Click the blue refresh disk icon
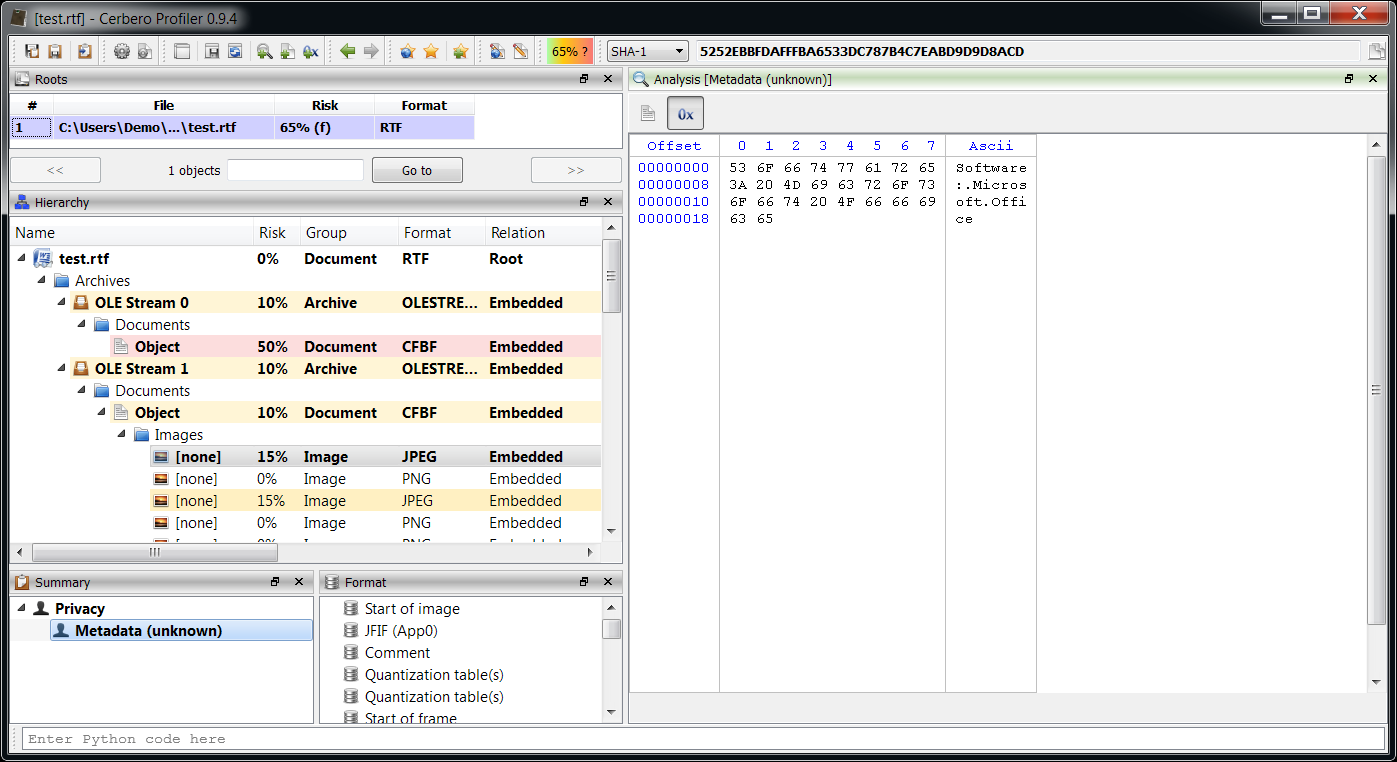 [235, 51]
